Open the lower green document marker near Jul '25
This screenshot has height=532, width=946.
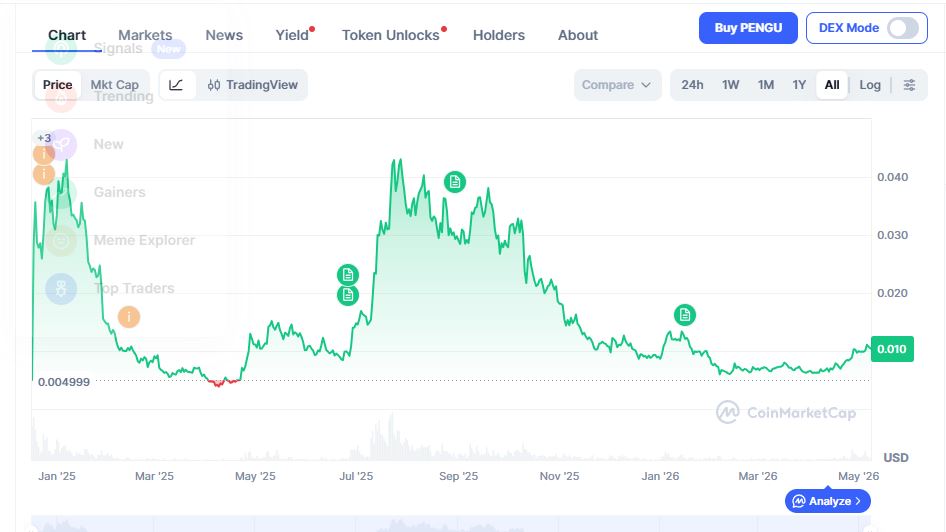(348, 295)
